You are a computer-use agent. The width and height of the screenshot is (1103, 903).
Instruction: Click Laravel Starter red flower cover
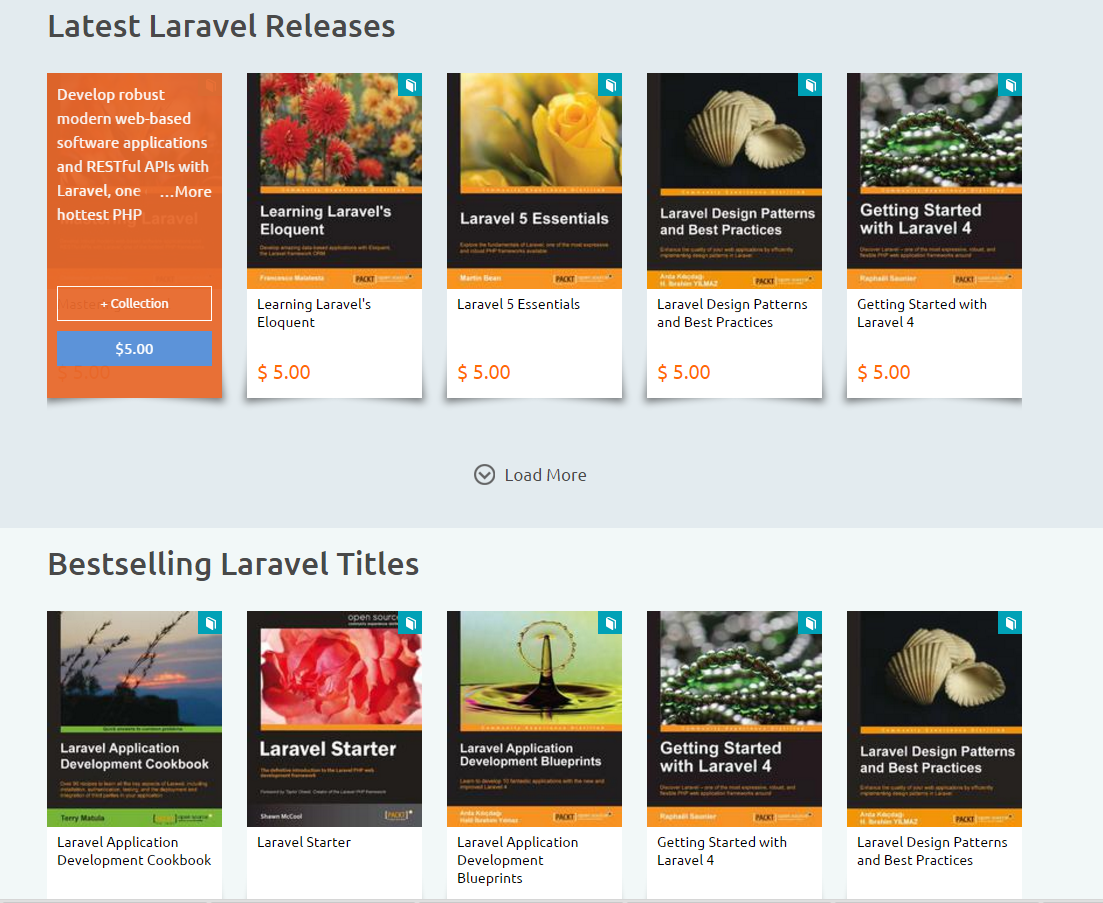click(334, 719)
